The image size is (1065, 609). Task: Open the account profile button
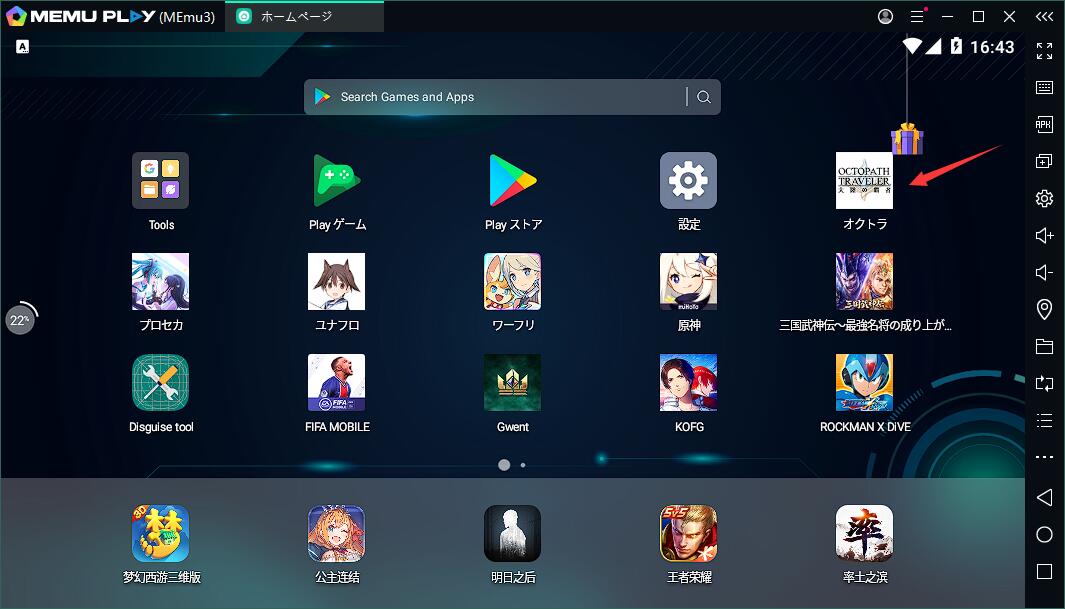[884, 16]
